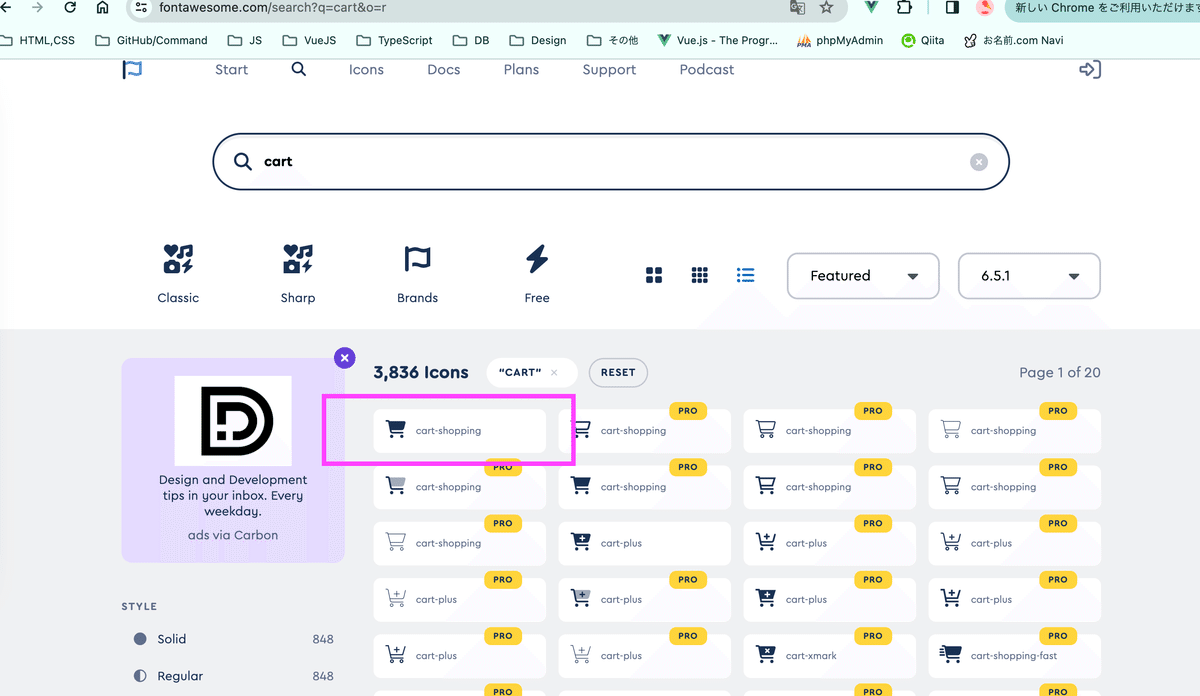1200x696 pixels.
Task: Toggle the browser side panel icon
Action: pyautogui.click(x=952, y=7)
